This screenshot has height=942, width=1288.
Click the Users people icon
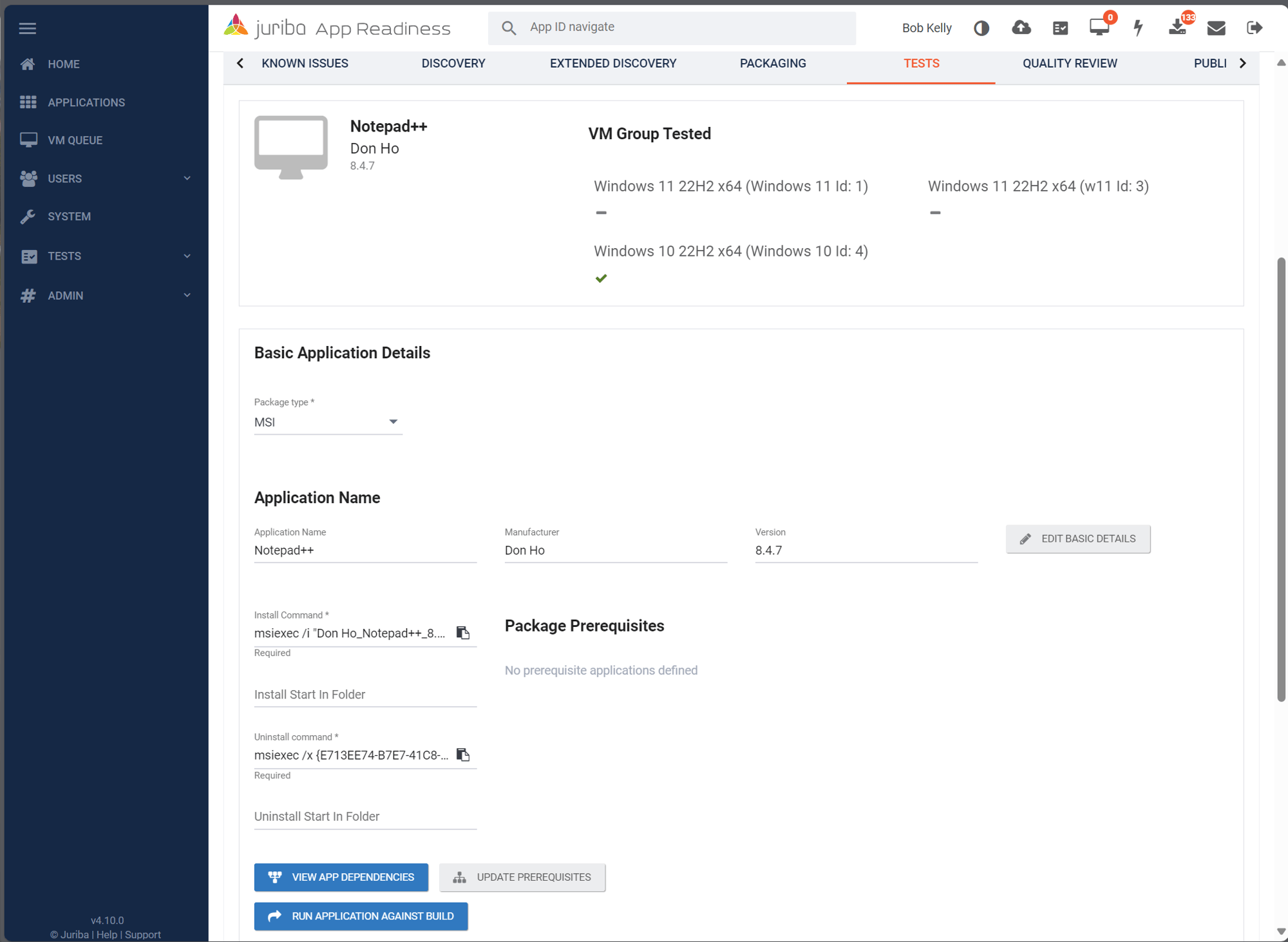(28, 178)
